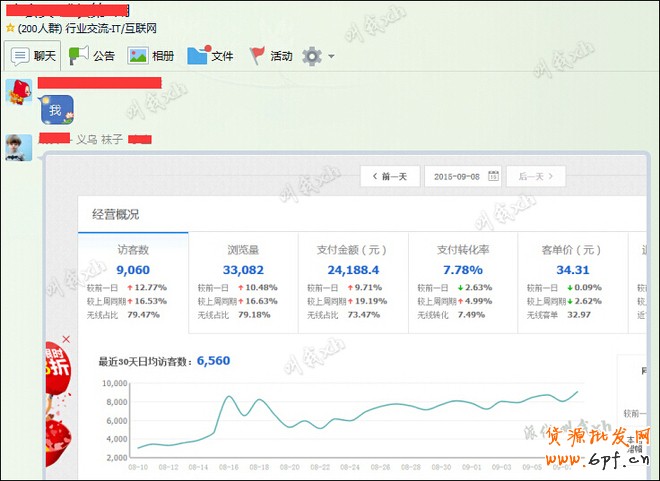Image resolution: width=660 pixels, height=481 pixels.
Task: Click the group settings gear icon
Action: (312, 56)
